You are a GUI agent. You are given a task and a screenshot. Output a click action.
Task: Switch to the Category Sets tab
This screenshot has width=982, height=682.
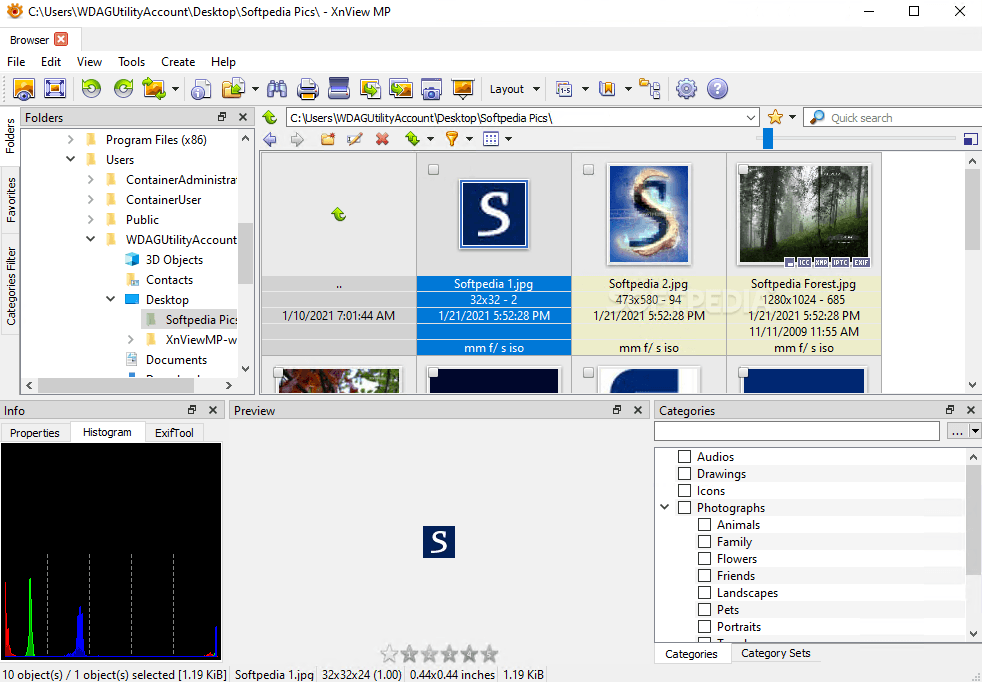pos(776,653)
